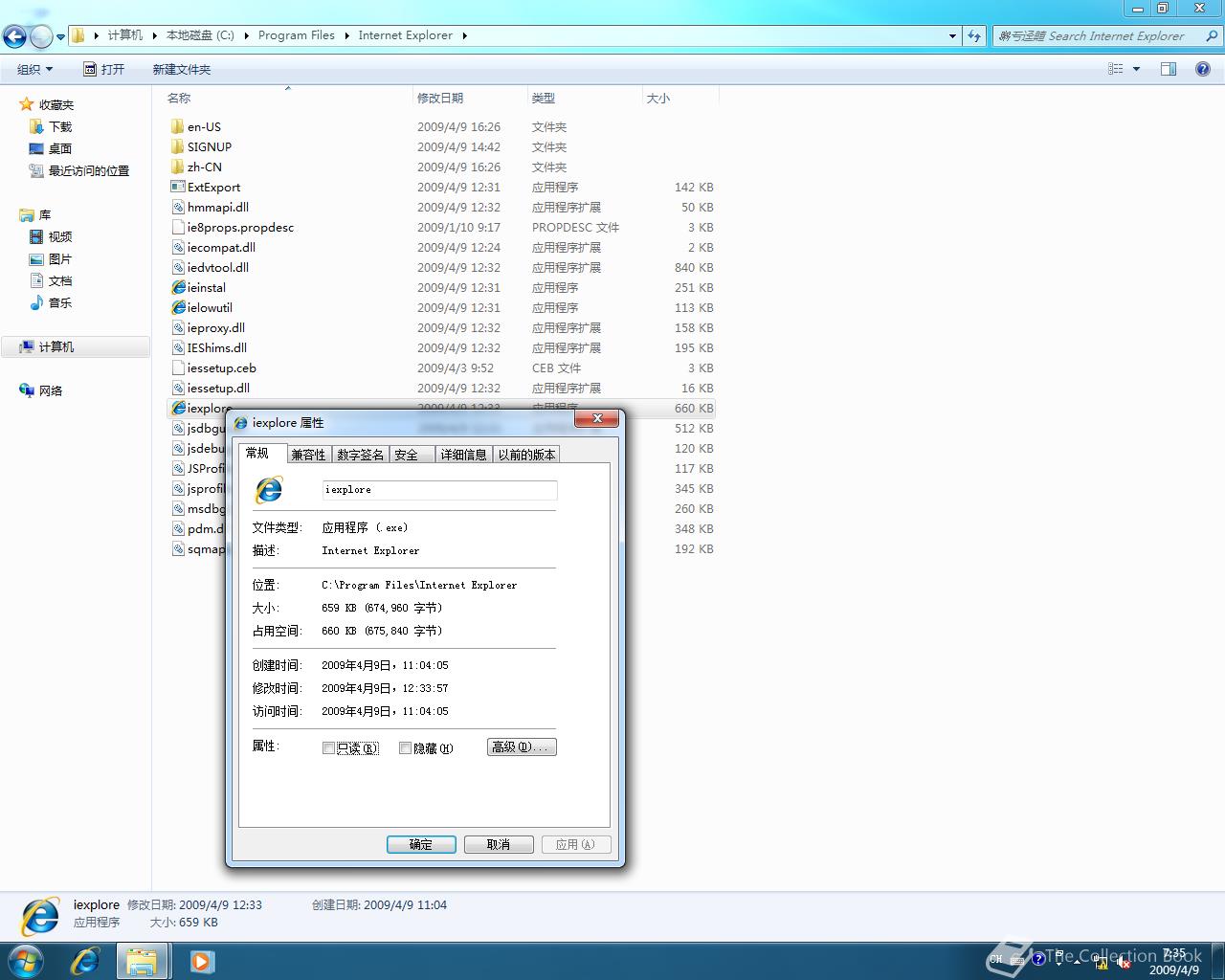The width and height of the screenshot is (1225, 980).
Task: Click the 打开 toolbar button
Action: (x=103, y=69)
